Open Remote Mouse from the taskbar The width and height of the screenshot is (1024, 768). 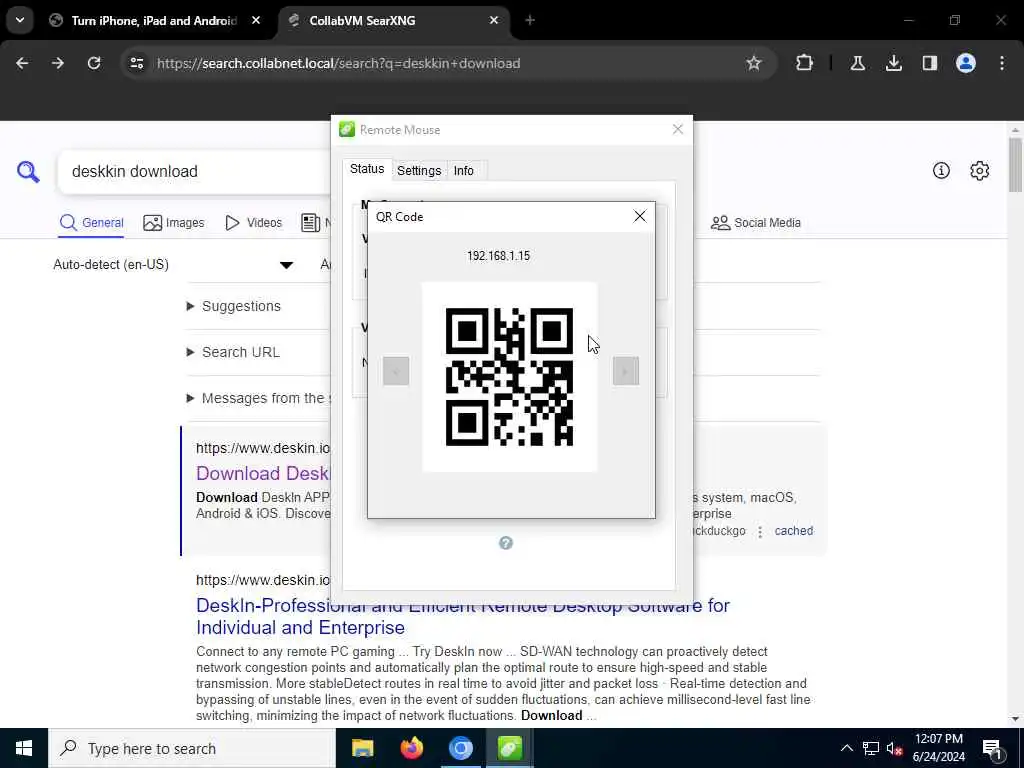tap(509, 748)
